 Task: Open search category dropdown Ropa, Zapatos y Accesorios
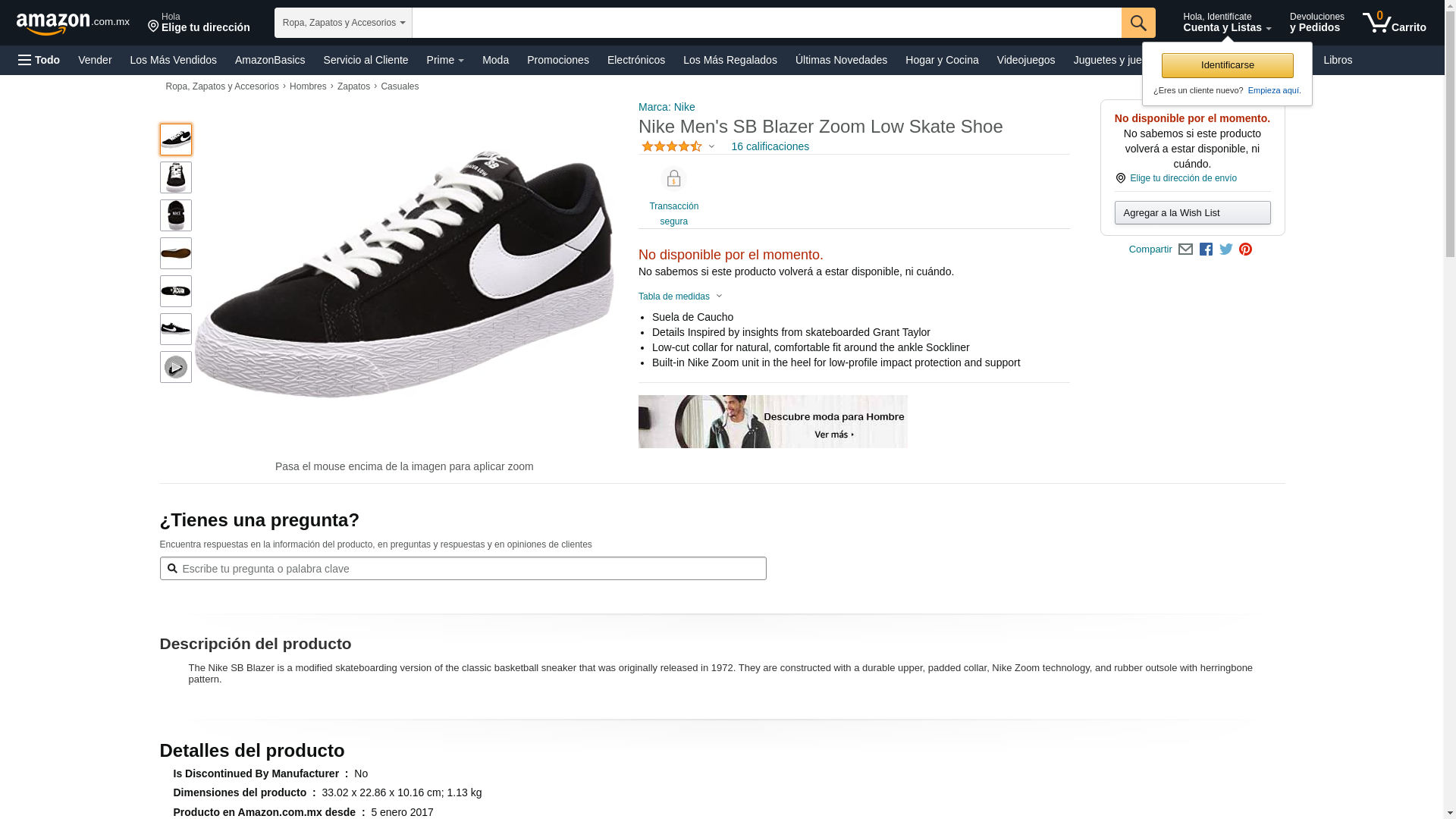[343, 23]
